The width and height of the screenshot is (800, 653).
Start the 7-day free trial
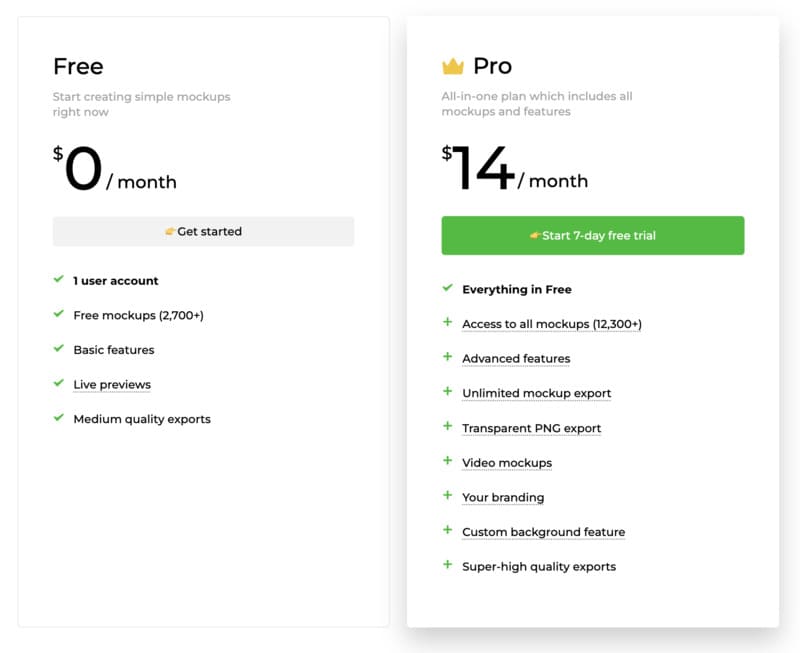click(x=593, y=236)
